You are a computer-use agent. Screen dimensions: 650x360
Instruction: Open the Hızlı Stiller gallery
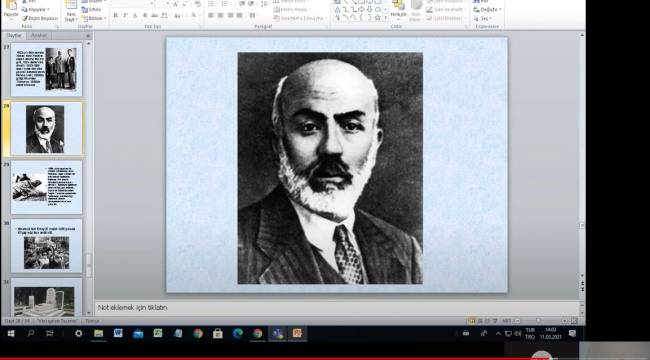coord(416,10)
